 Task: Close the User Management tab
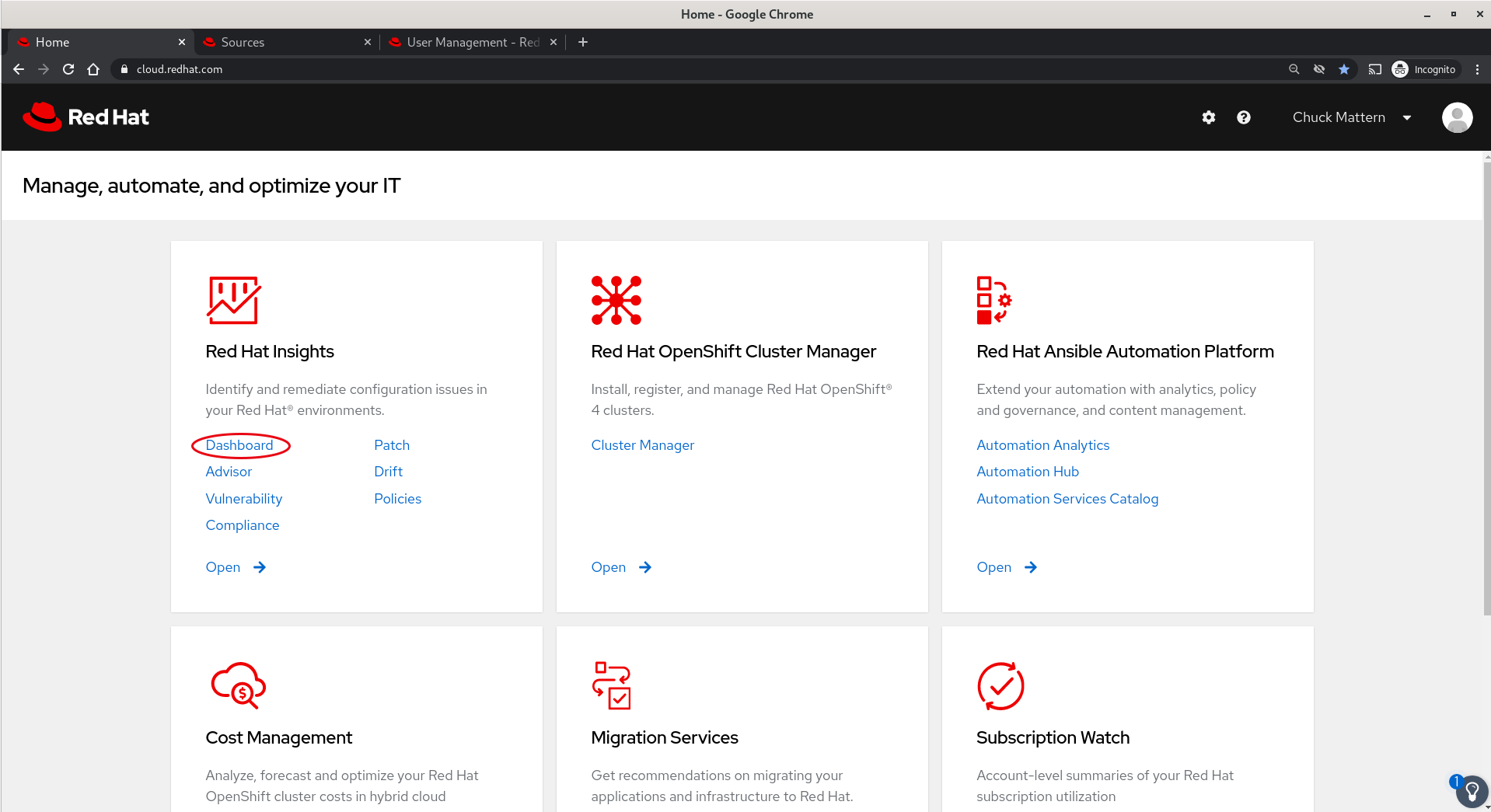pos(553,42)
